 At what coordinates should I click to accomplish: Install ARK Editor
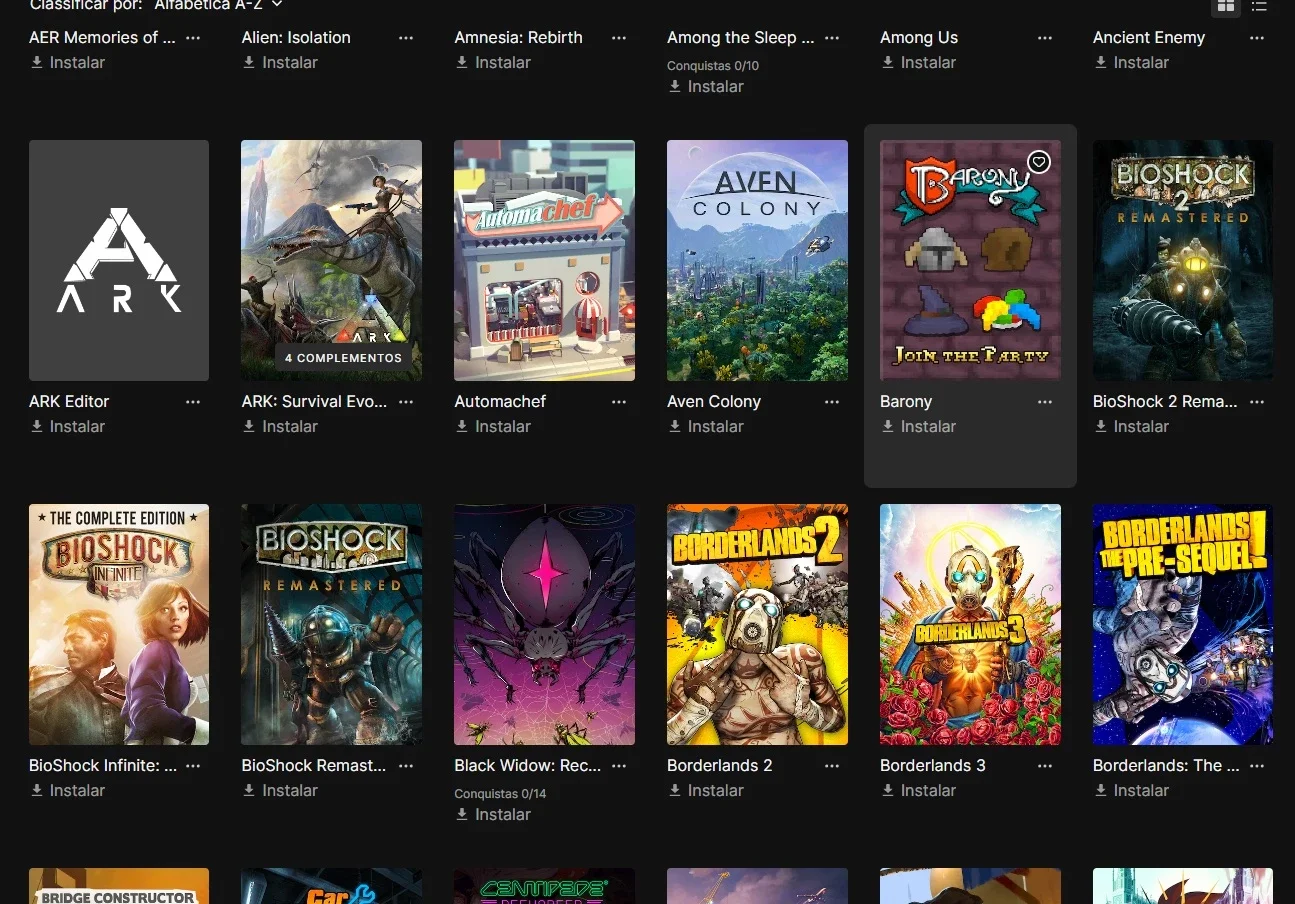tap(68, 426)
